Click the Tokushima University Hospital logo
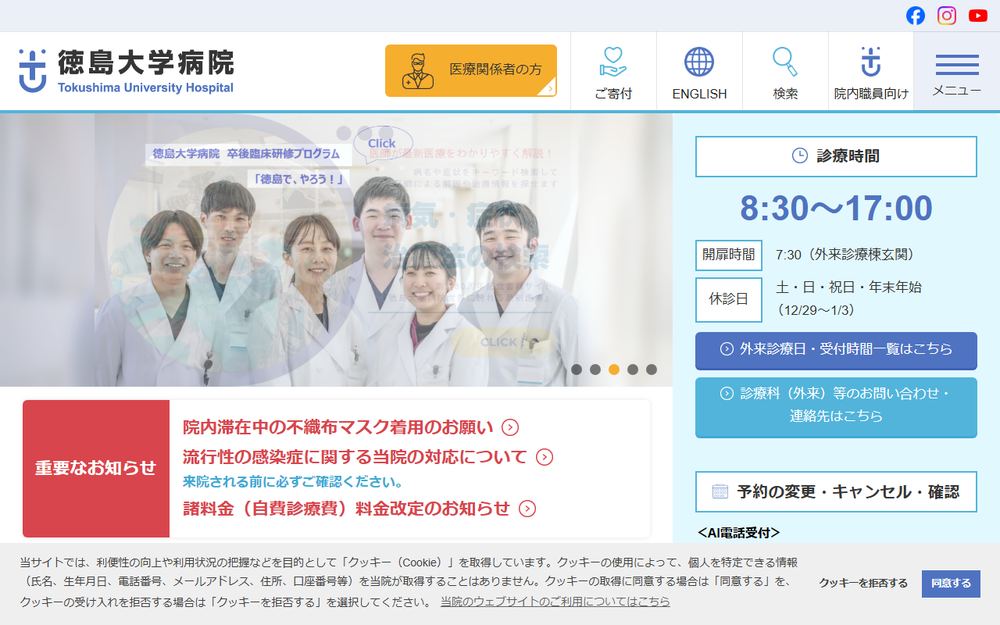 point(126,71)
